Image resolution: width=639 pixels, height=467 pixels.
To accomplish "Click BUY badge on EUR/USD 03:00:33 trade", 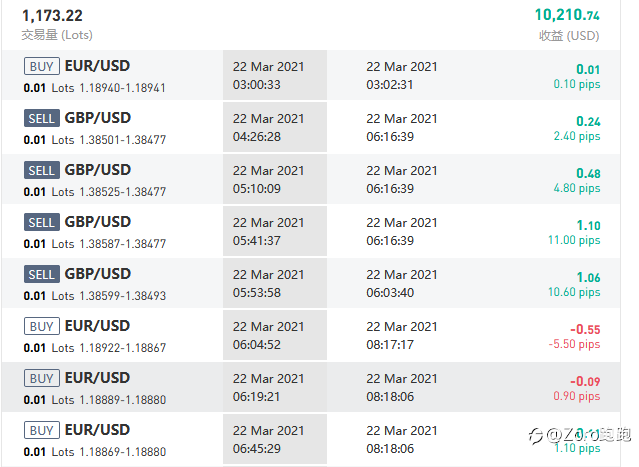I will click(42, 66).
